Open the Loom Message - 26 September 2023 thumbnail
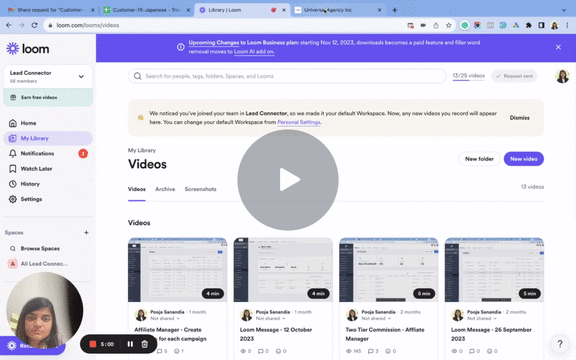 [494, 270]
